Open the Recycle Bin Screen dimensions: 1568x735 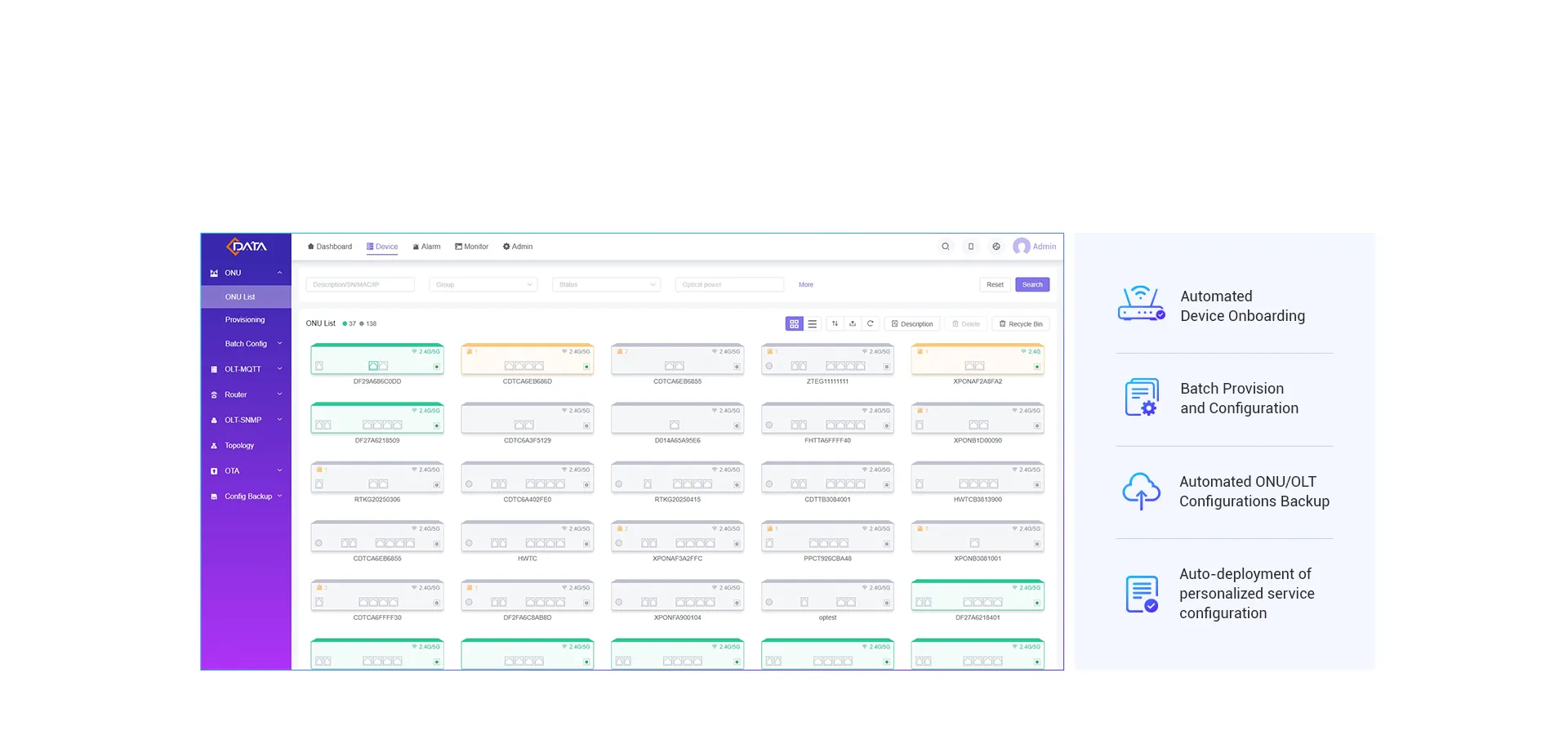pyautogui.click(x=1021, y=324)
